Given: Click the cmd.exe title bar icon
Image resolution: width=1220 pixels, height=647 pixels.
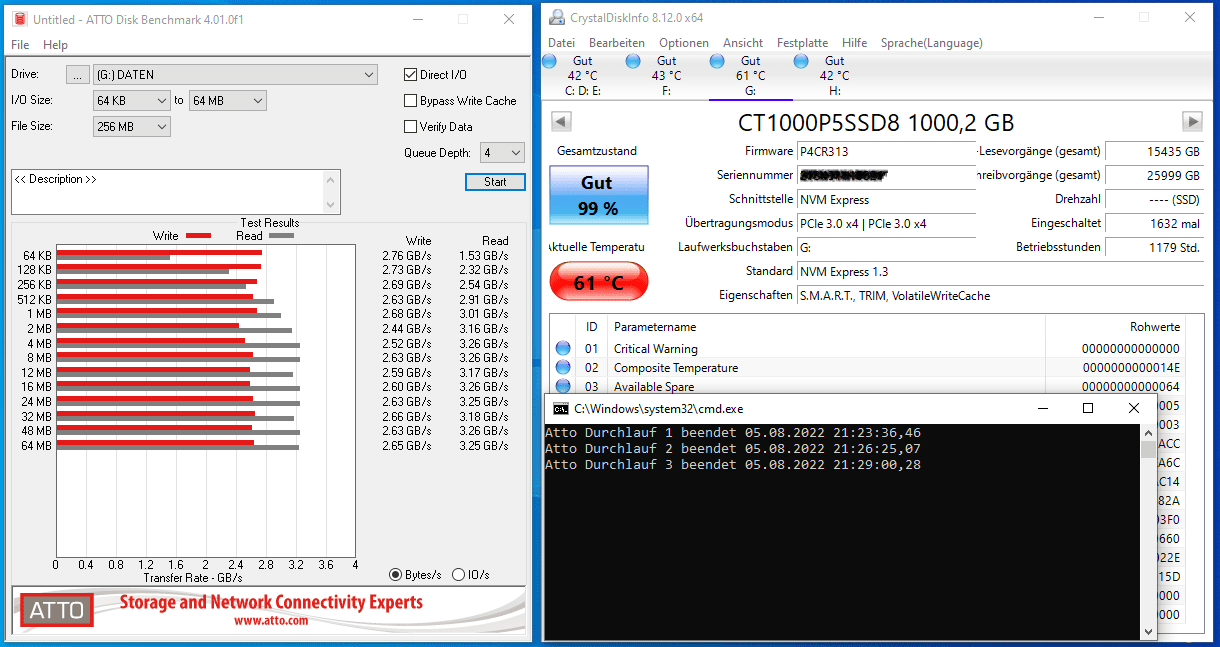Looking at the screenshot, I should (x=561, y=408).
